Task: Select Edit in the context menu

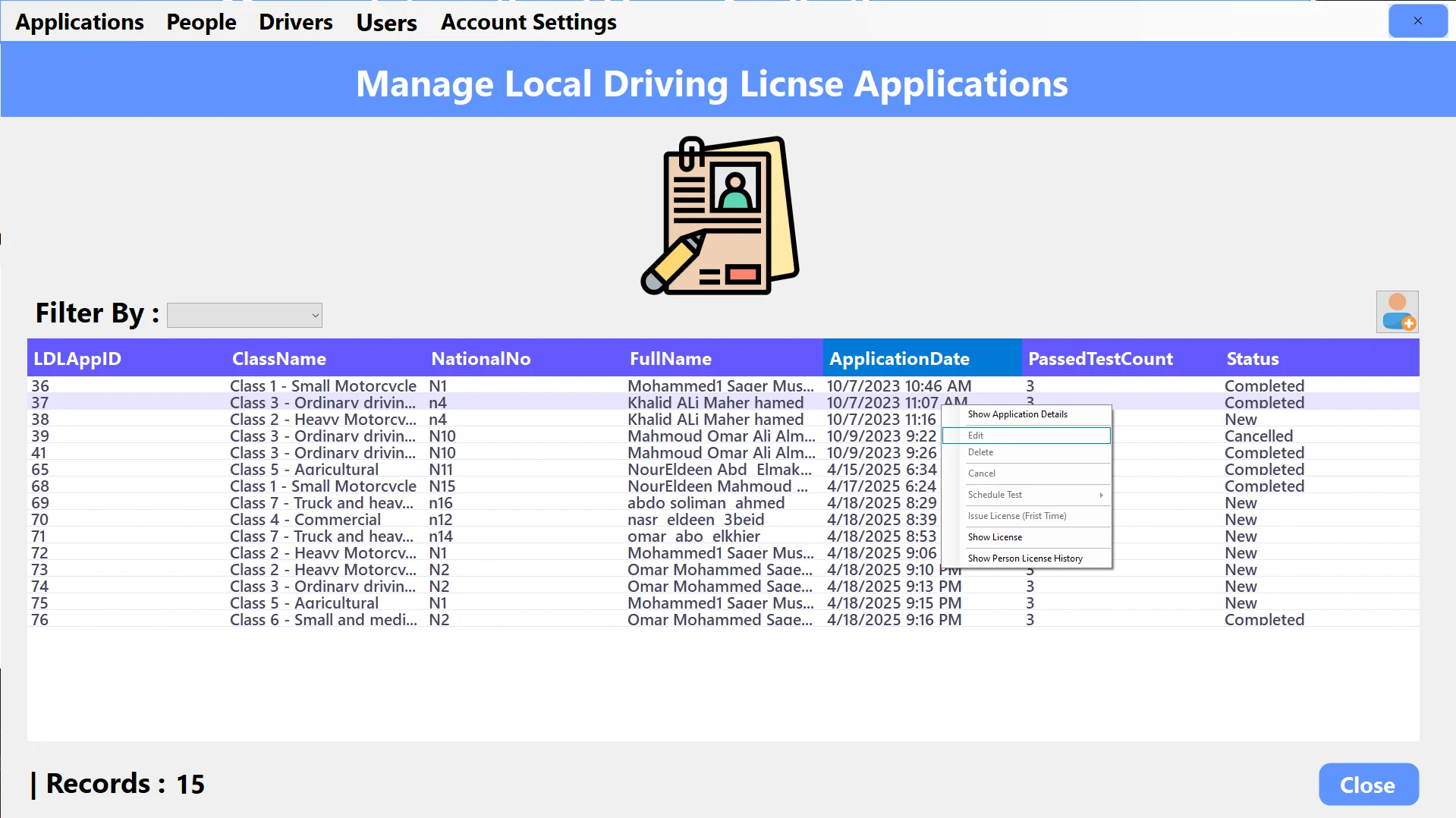Action: [1027, 436]
